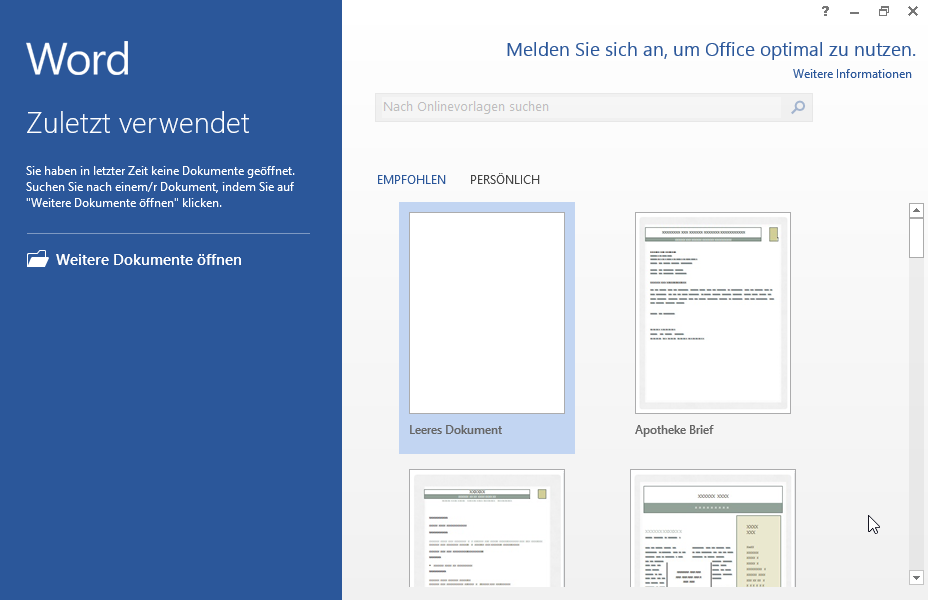Follow the Weitere Informationen link
The width and height of the screenshot is (928, 600).
(x=852, y=74)
